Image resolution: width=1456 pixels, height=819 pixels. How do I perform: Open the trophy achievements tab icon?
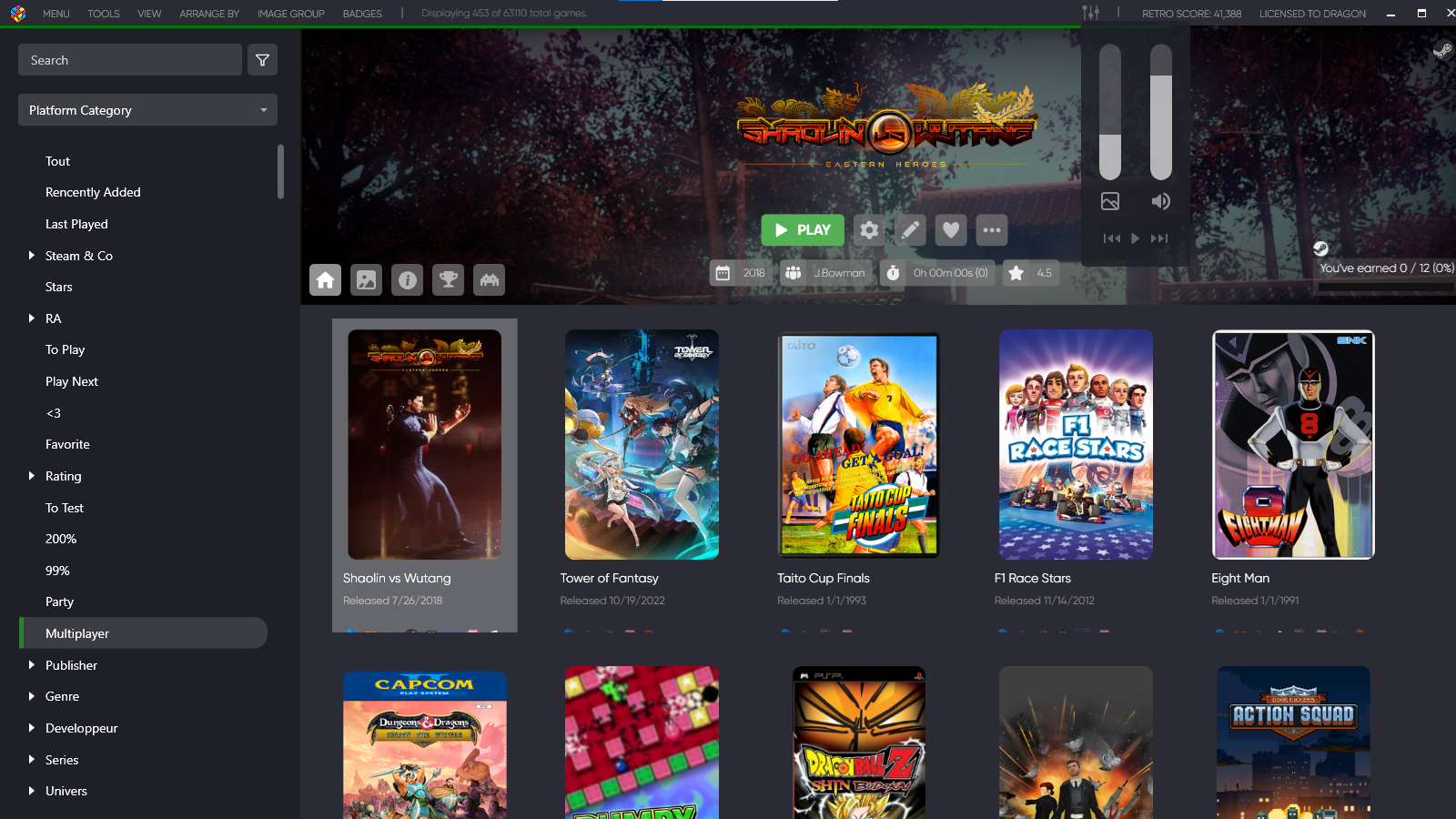tap(449, 280)
